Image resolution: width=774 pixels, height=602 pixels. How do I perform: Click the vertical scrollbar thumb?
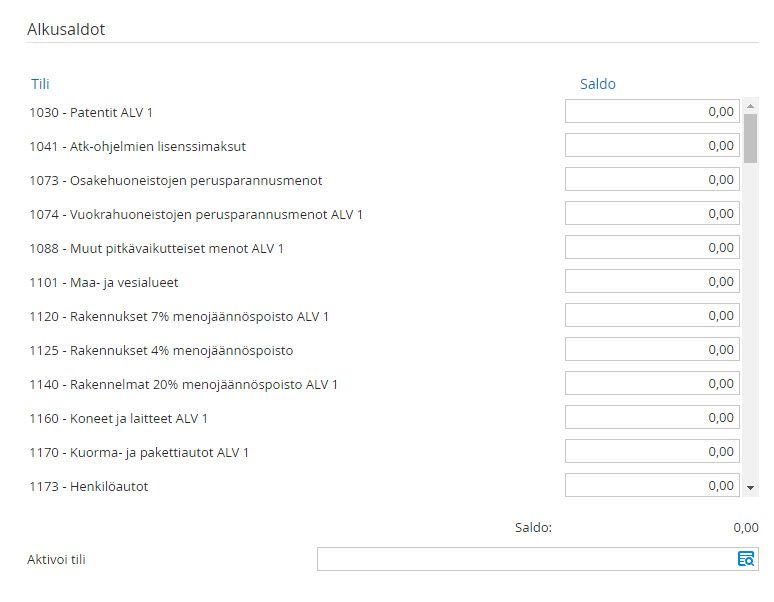click(x=750, y=138)
